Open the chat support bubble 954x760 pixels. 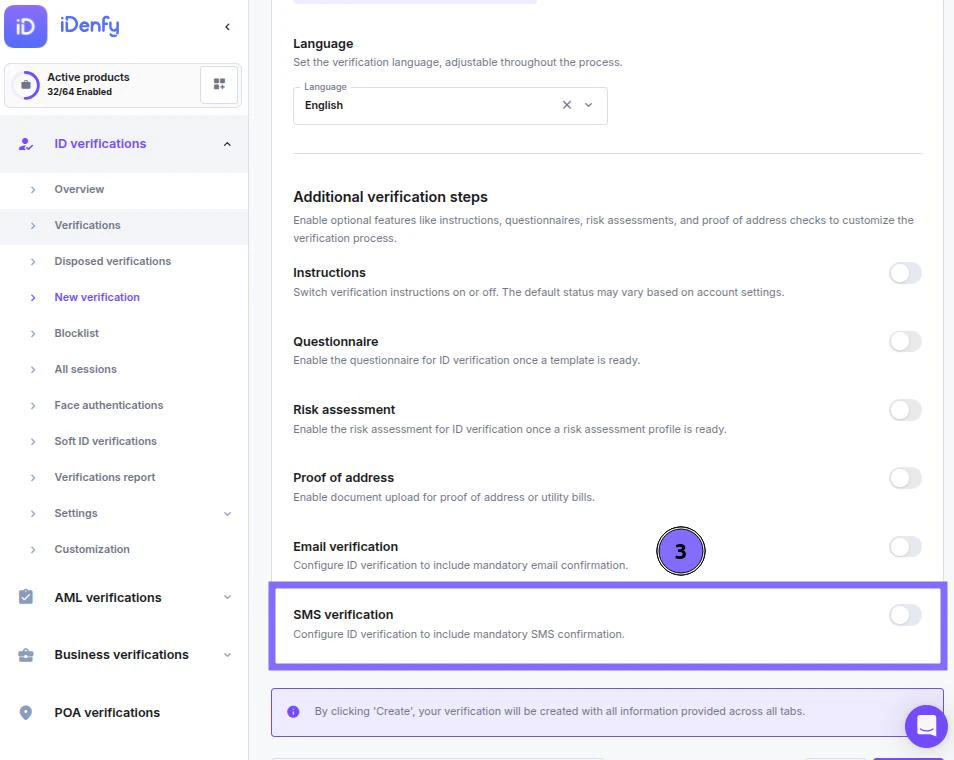pyautogui.click(x=926, y=726)
